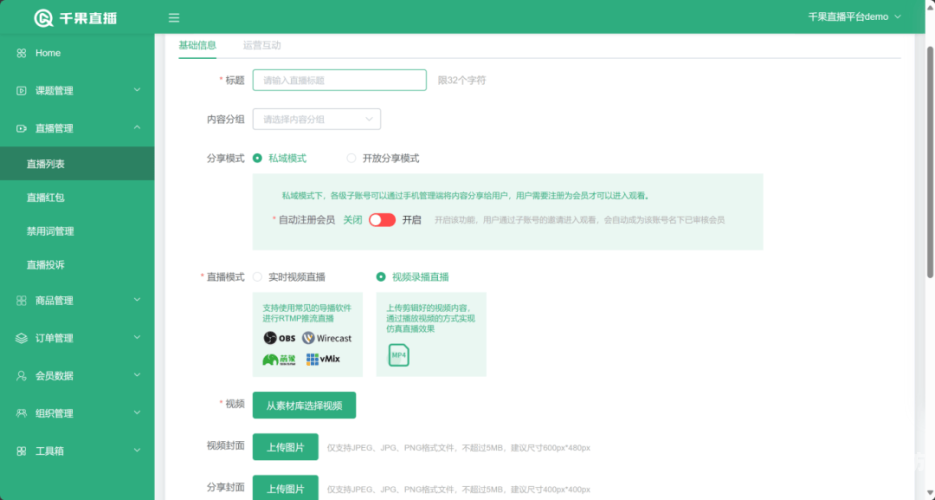Expand the 订单管理 menu chevron
Viewport: 935px width, 500px height.
[137, 337]
